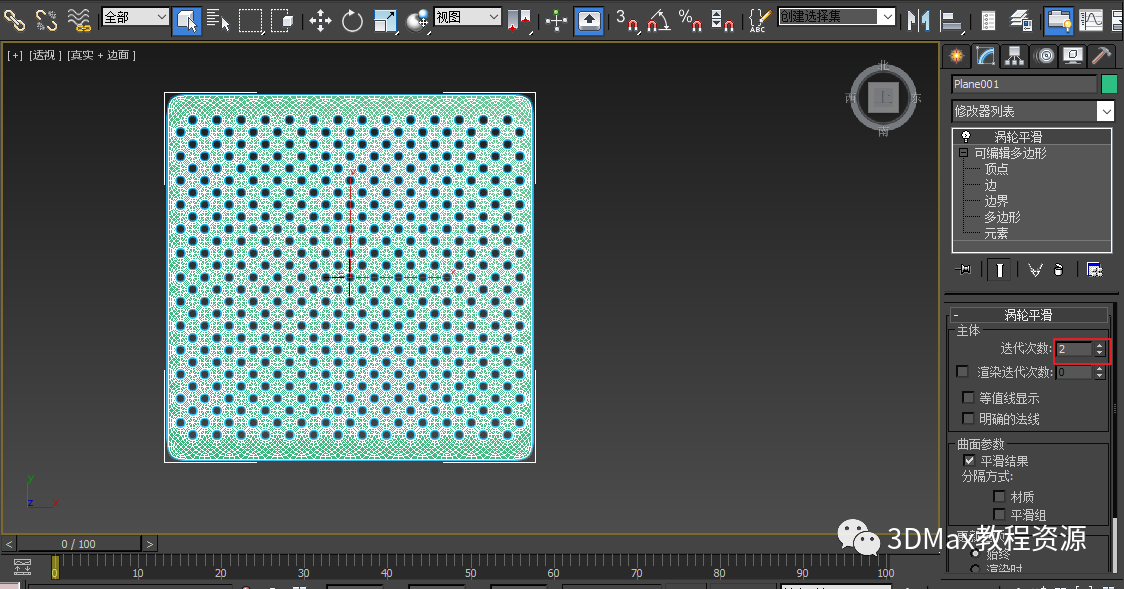Toggle 涡轮平滑 modifier lightbulb visibility

point(966,136)
